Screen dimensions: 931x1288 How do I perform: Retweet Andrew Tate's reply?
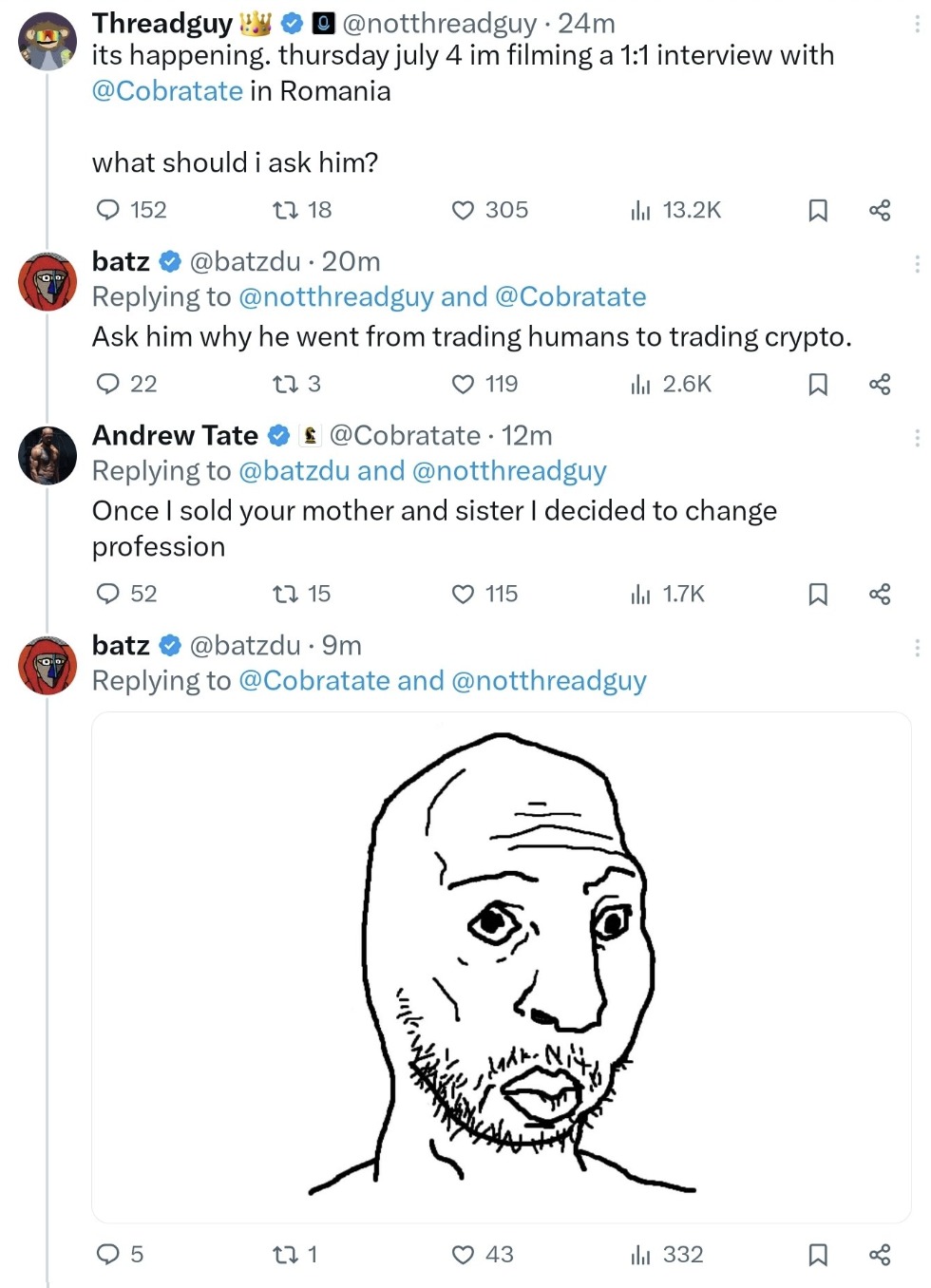pos(286,594)
